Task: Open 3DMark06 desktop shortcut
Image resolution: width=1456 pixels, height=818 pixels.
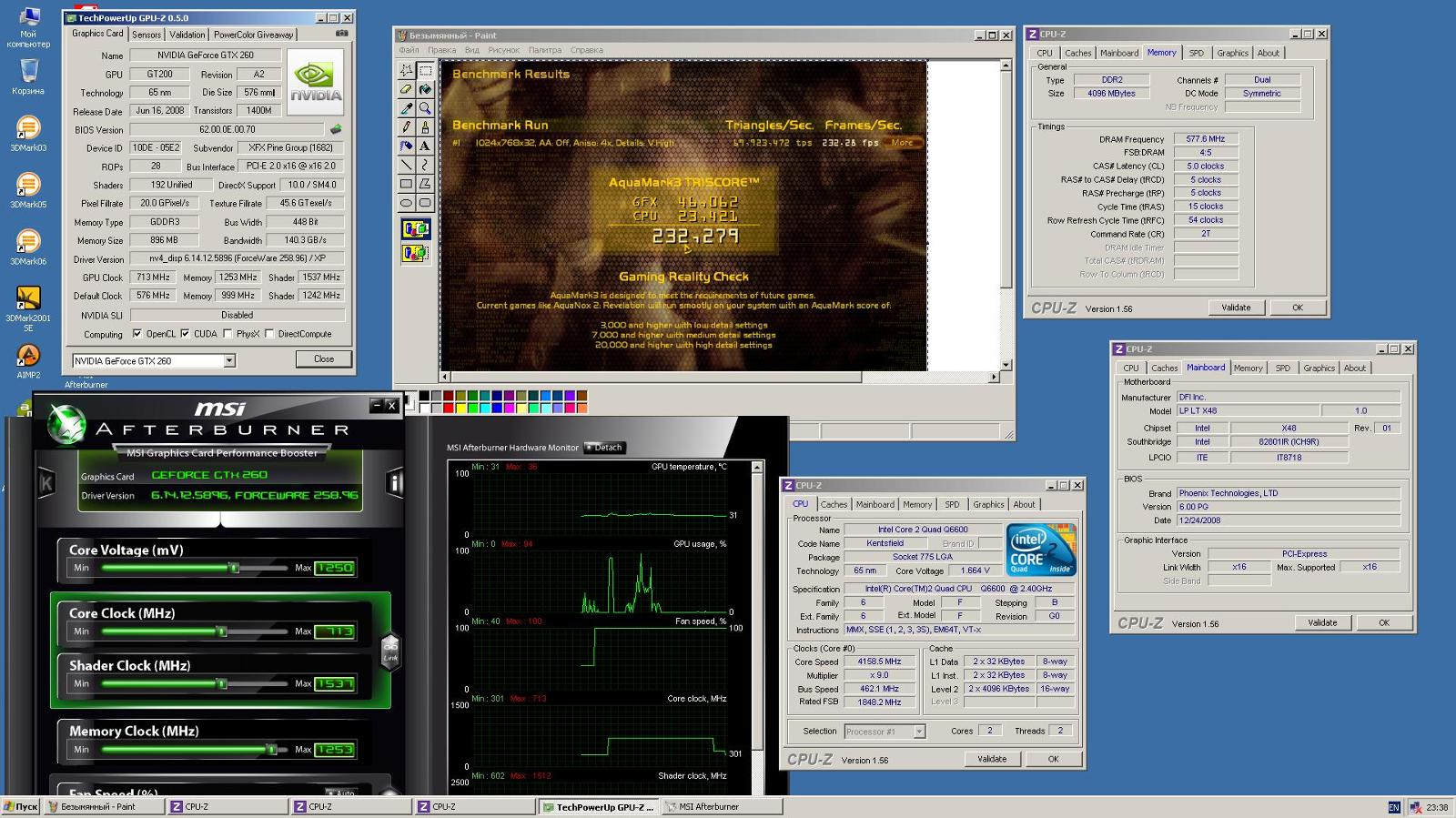Action: (28, 247)
